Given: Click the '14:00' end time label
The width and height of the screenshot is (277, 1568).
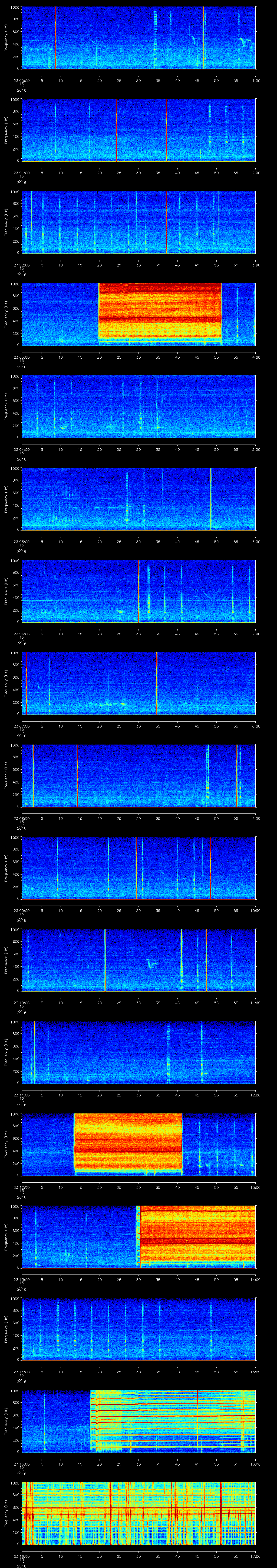Looking at the screenshot, I should 255,1279.
